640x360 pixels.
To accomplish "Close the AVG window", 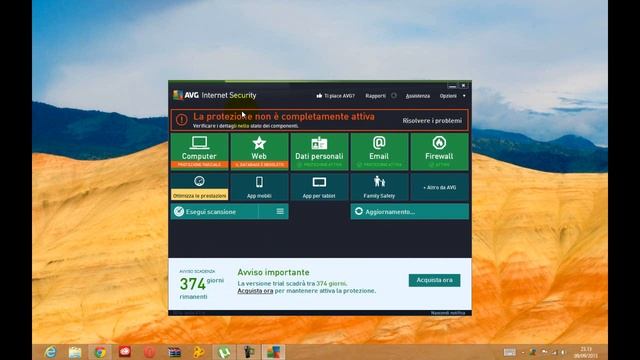I will click(463, 86).
